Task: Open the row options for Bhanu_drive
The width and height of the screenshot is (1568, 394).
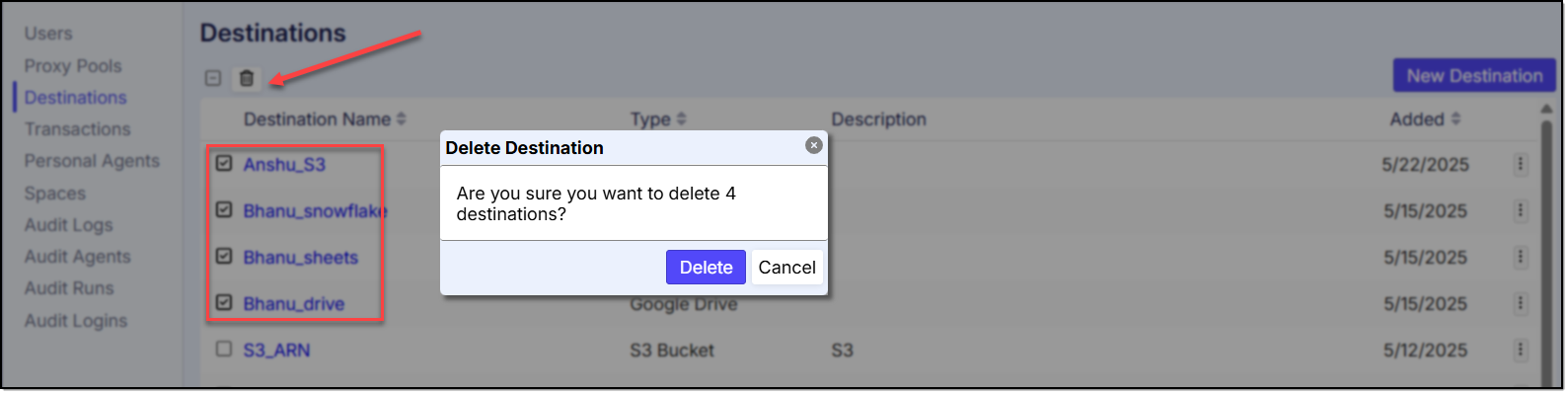Action: pyautogui.click(x=1521, y=303)
